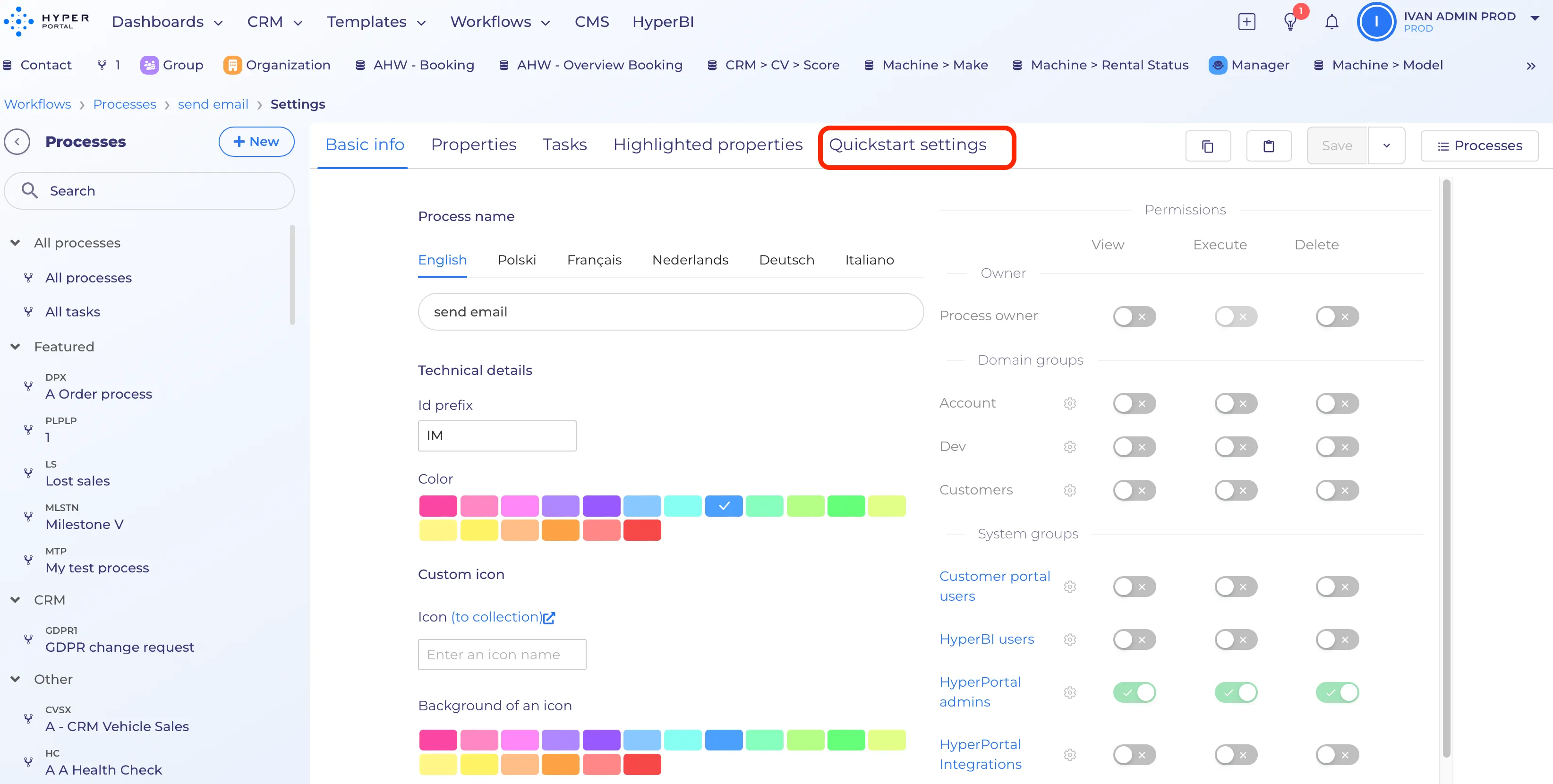This screenshot has width=1553, height=784.
Task: Click the Organization bookmark icon
Action: coord(232,65)
